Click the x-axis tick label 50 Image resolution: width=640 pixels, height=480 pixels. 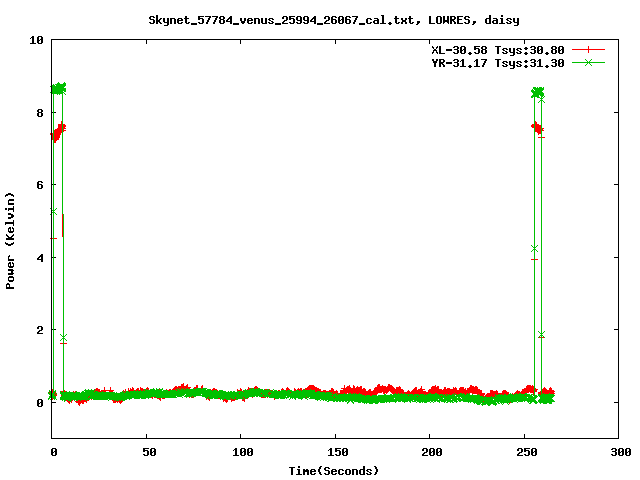pos(149,452)
